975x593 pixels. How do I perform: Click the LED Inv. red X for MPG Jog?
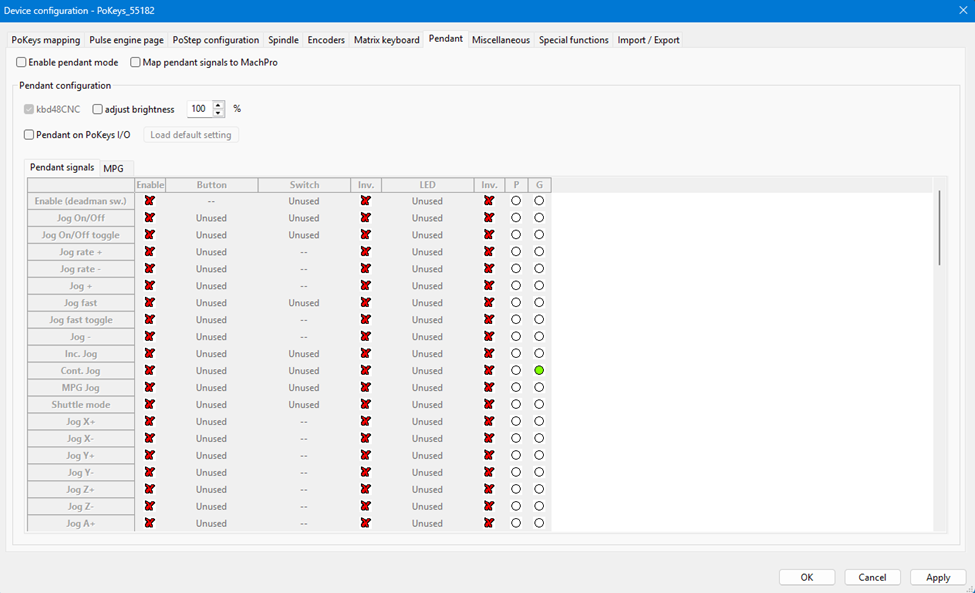point(489,388)
